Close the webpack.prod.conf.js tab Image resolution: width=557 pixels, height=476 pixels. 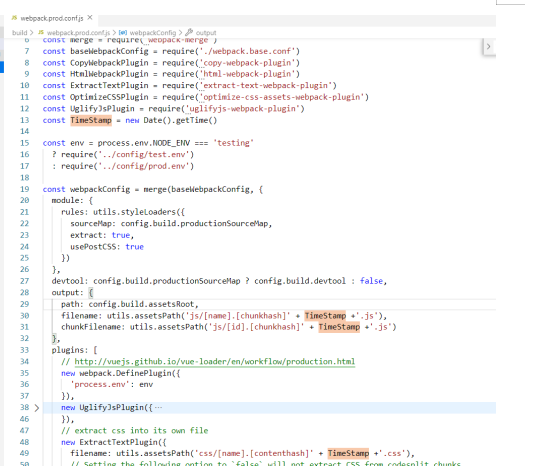[x=90, y=17]
